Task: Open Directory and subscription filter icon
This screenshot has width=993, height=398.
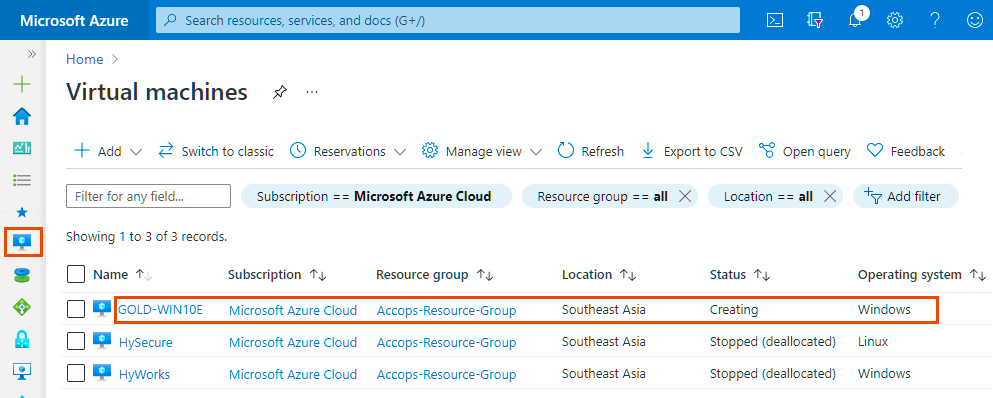Action: click(814, 20)
